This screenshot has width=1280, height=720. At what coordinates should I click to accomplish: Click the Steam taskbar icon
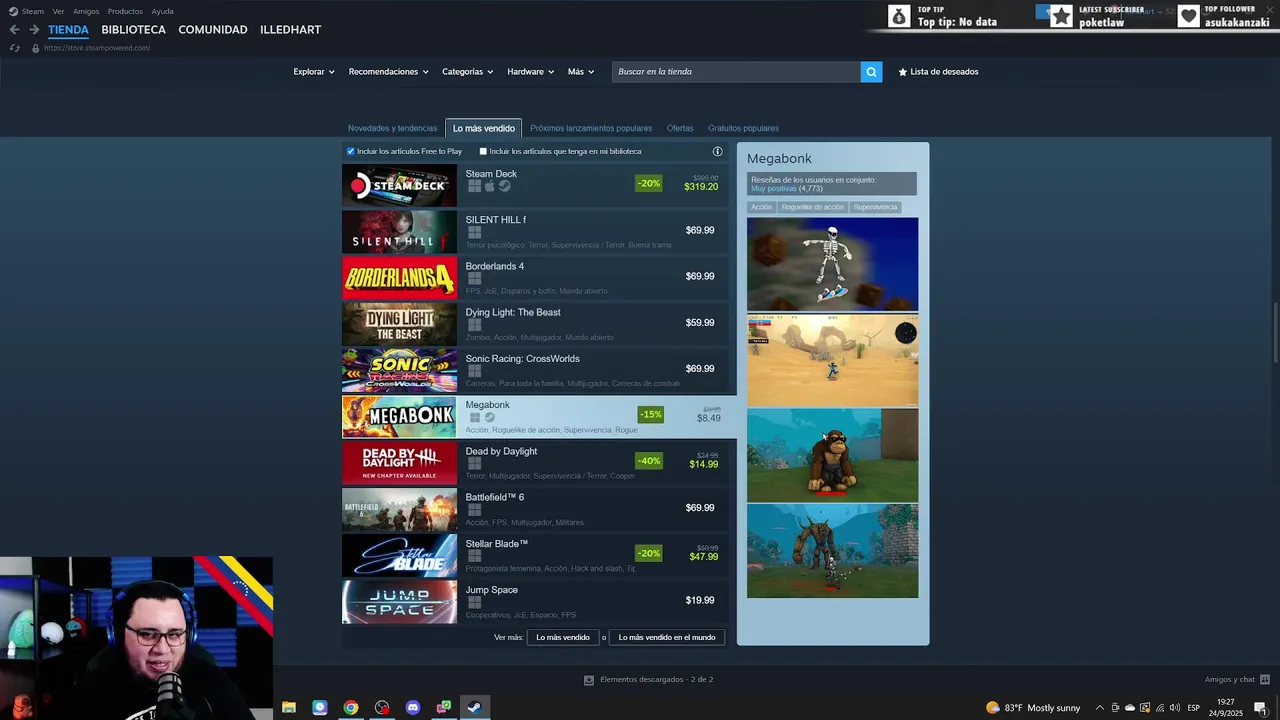pyautogui.click(x=475, y=707)
